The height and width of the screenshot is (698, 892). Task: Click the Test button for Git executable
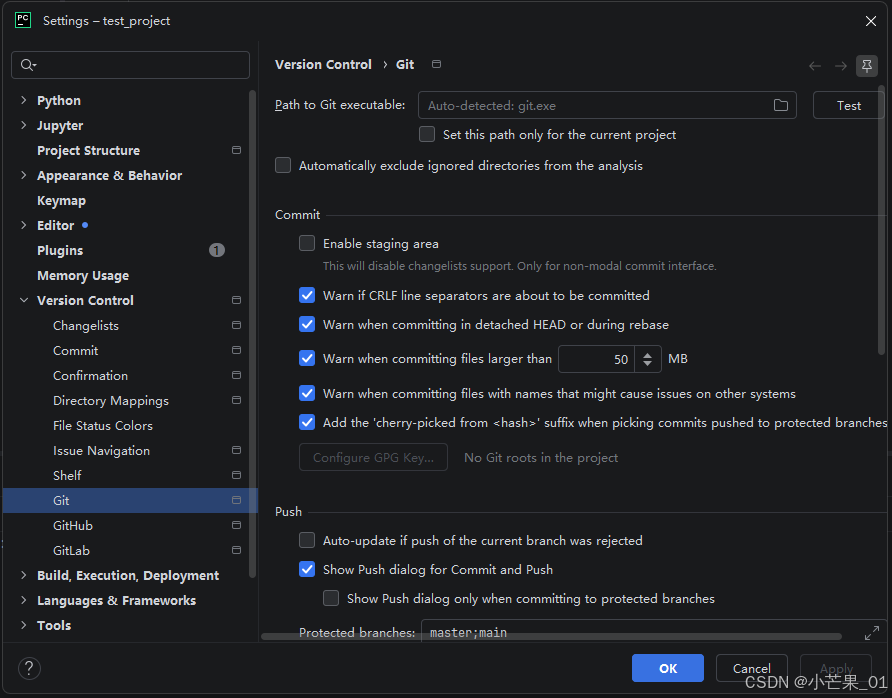(848, 105)
